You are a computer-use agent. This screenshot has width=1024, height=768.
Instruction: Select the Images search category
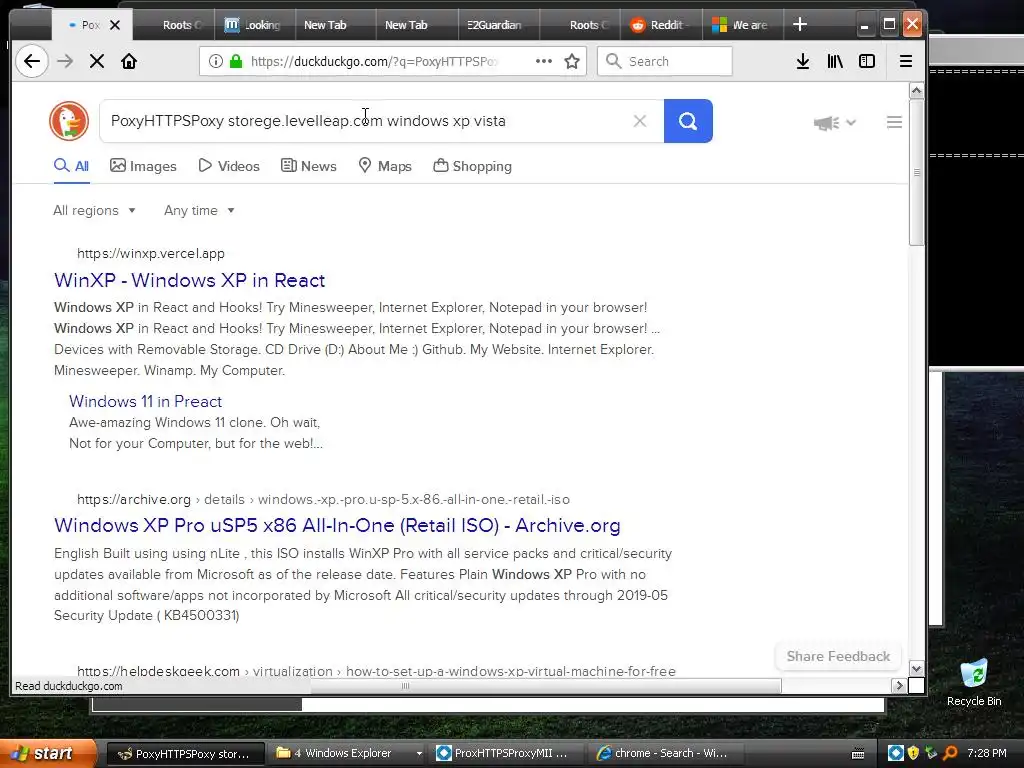tap(143, 166)
